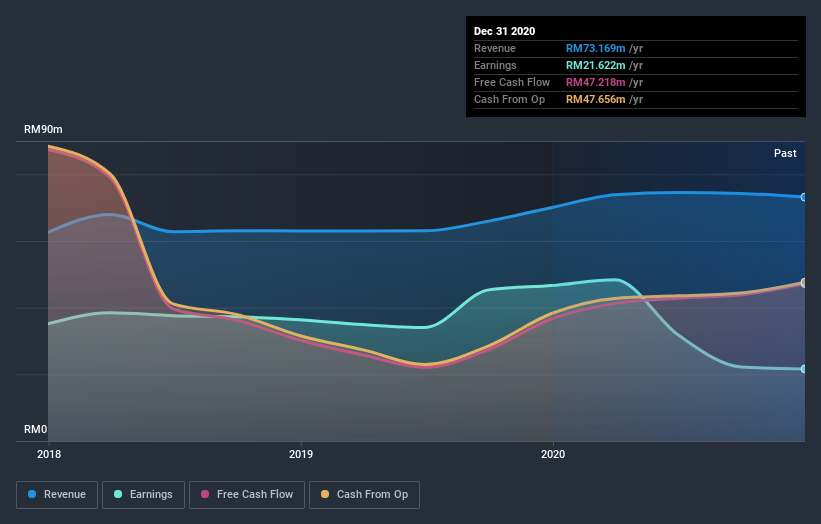Click the RM21.622m earnings value in tooltip
This screenshot has width=821, height=524.
(595, 65)
